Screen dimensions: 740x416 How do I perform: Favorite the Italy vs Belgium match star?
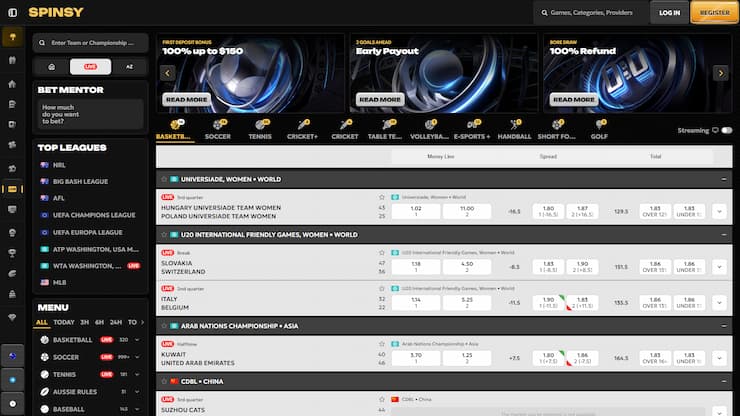pos(381,289)
